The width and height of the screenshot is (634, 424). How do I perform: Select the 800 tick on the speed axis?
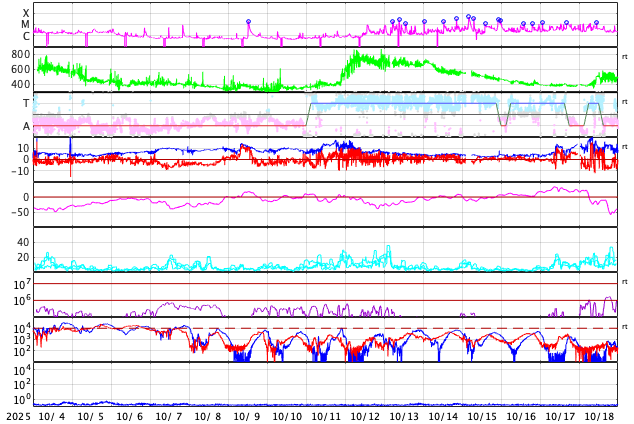tap(21, 54)
